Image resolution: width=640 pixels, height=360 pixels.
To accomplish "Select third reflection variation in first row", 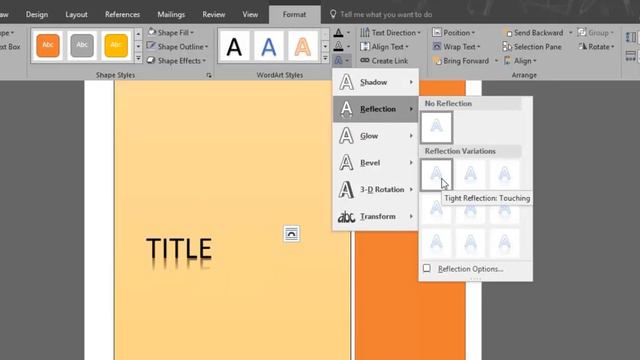I will point(504,175).
